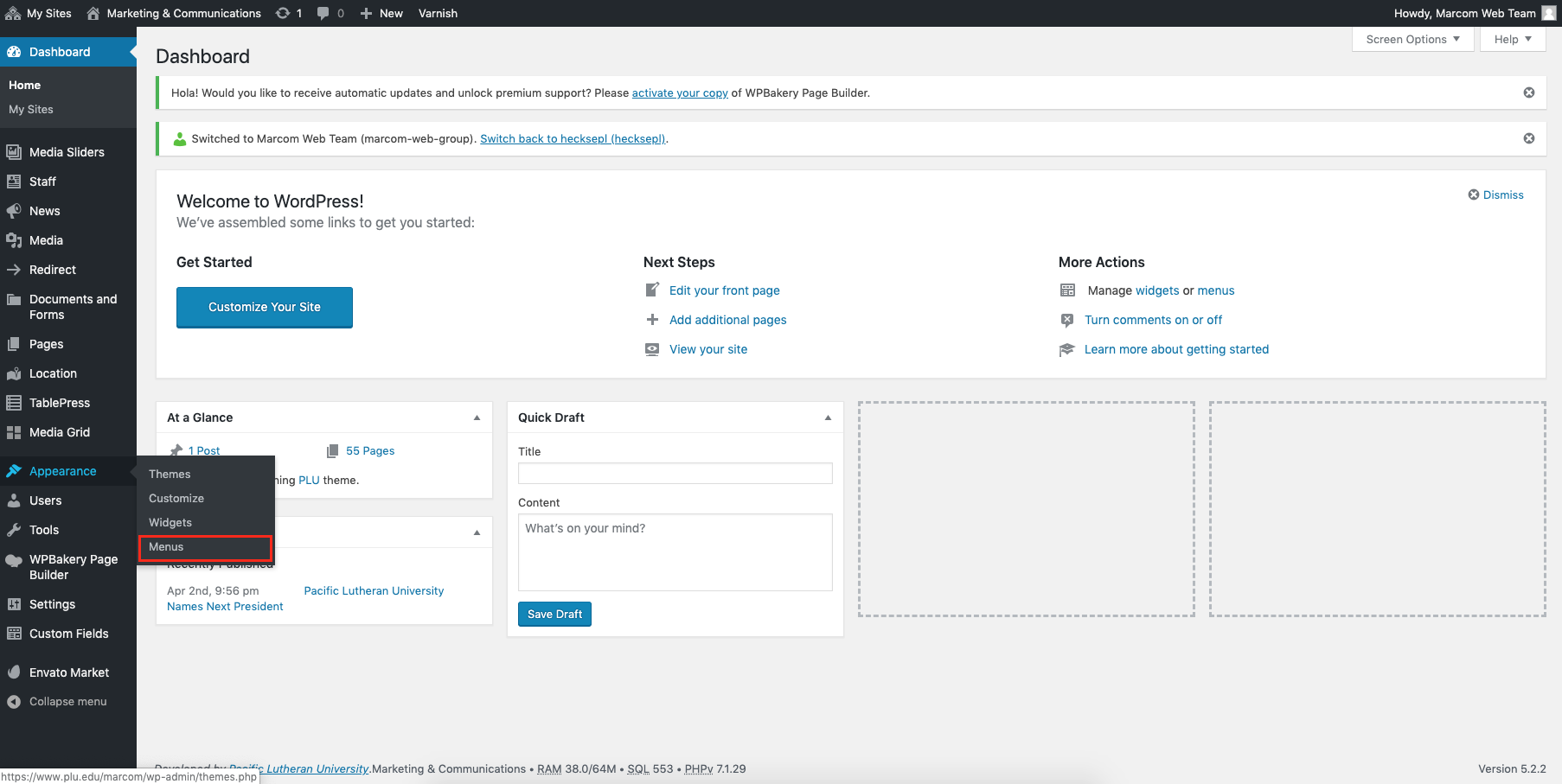Screen dimensions: 1562x784
Task: Click the Tools wrench icon
Action: click(14, 530)
